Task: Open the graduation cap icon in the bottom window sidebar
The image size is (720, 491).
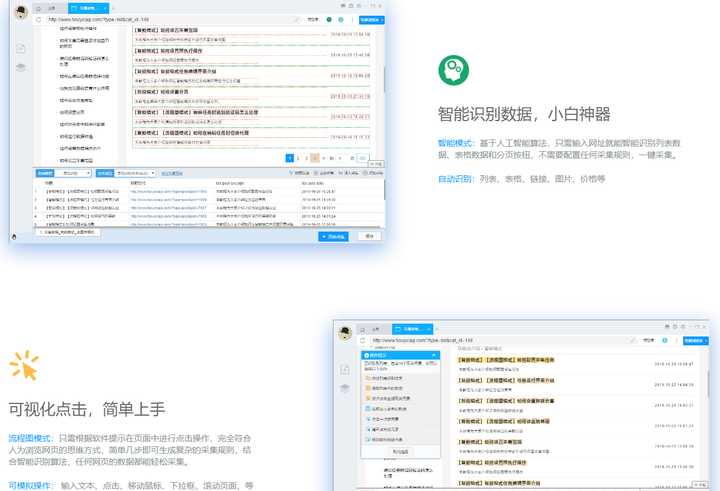Action: coord(344,388)
